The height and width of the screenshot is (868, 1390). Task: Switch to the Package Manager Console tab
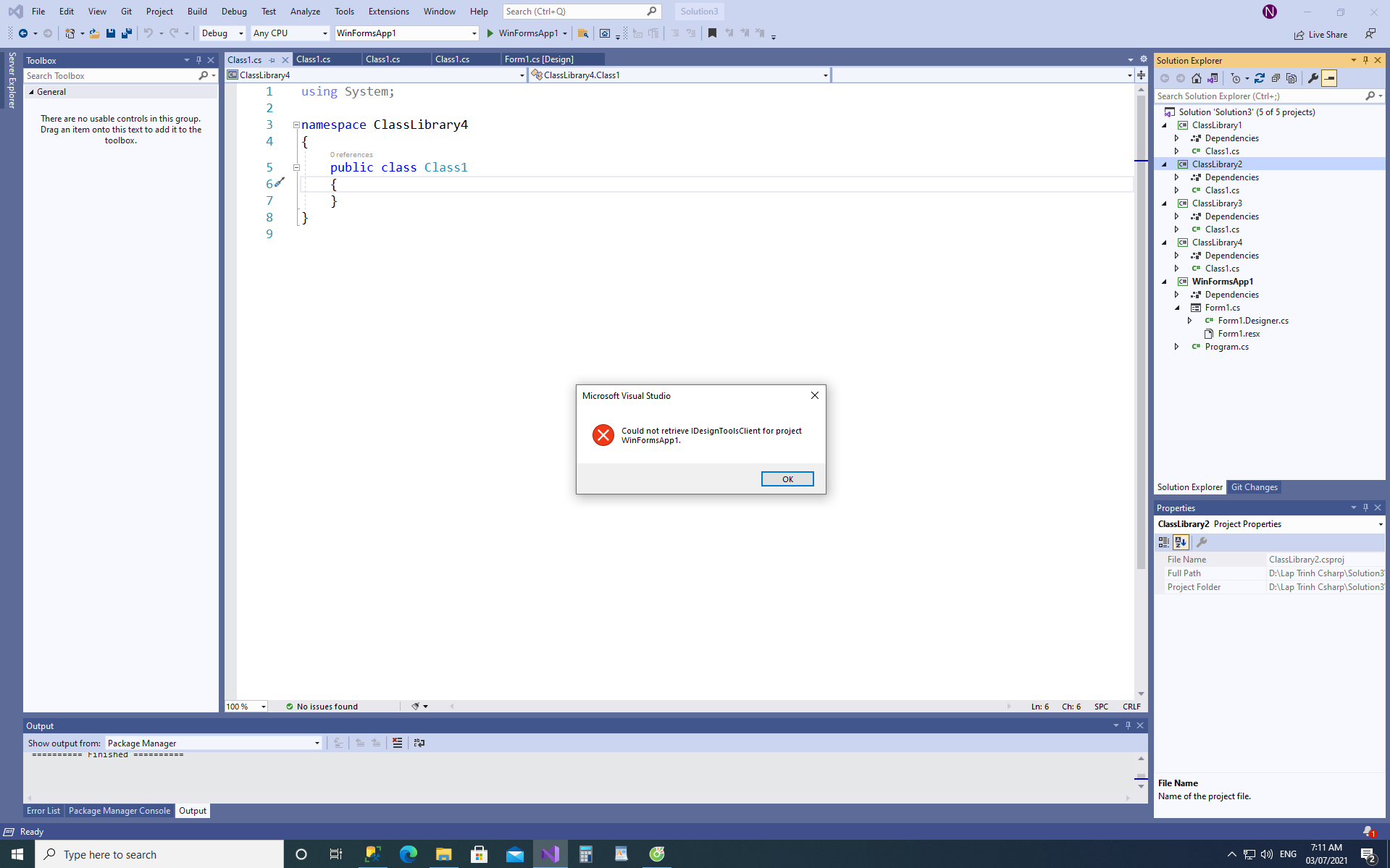120,811
